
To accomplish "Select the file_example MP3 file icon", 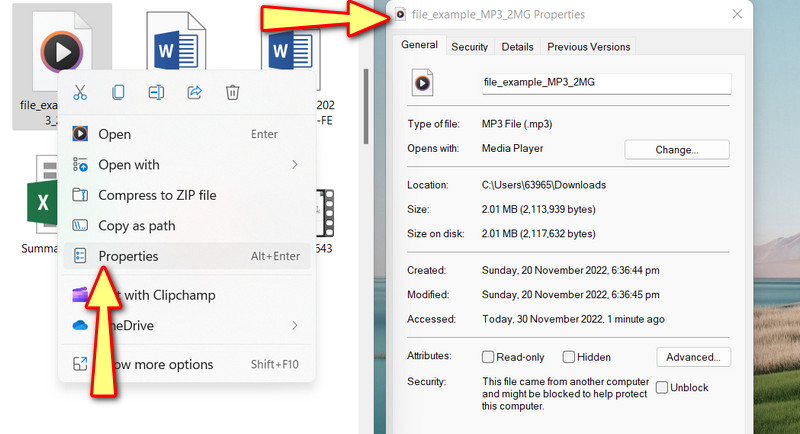I will click(x=56, y=50).
